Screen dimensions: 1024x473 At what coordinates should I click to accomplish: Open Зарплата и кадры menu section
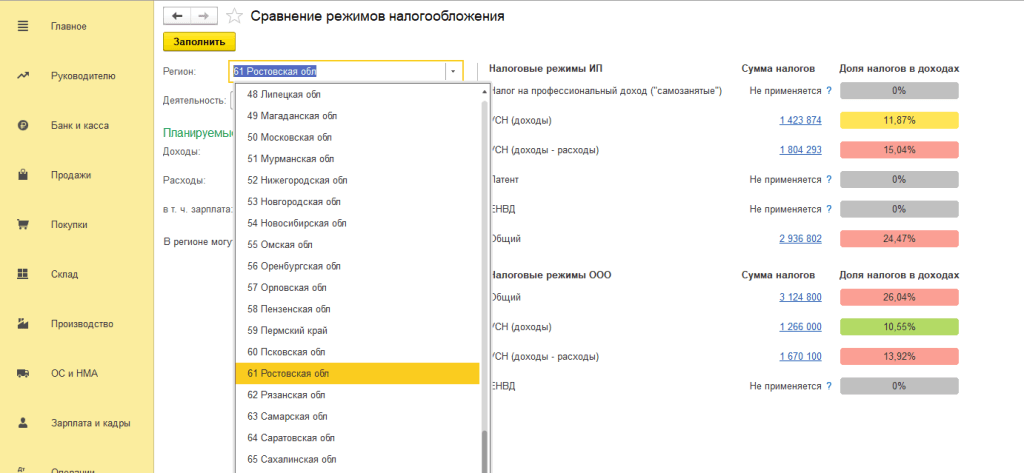90,423
